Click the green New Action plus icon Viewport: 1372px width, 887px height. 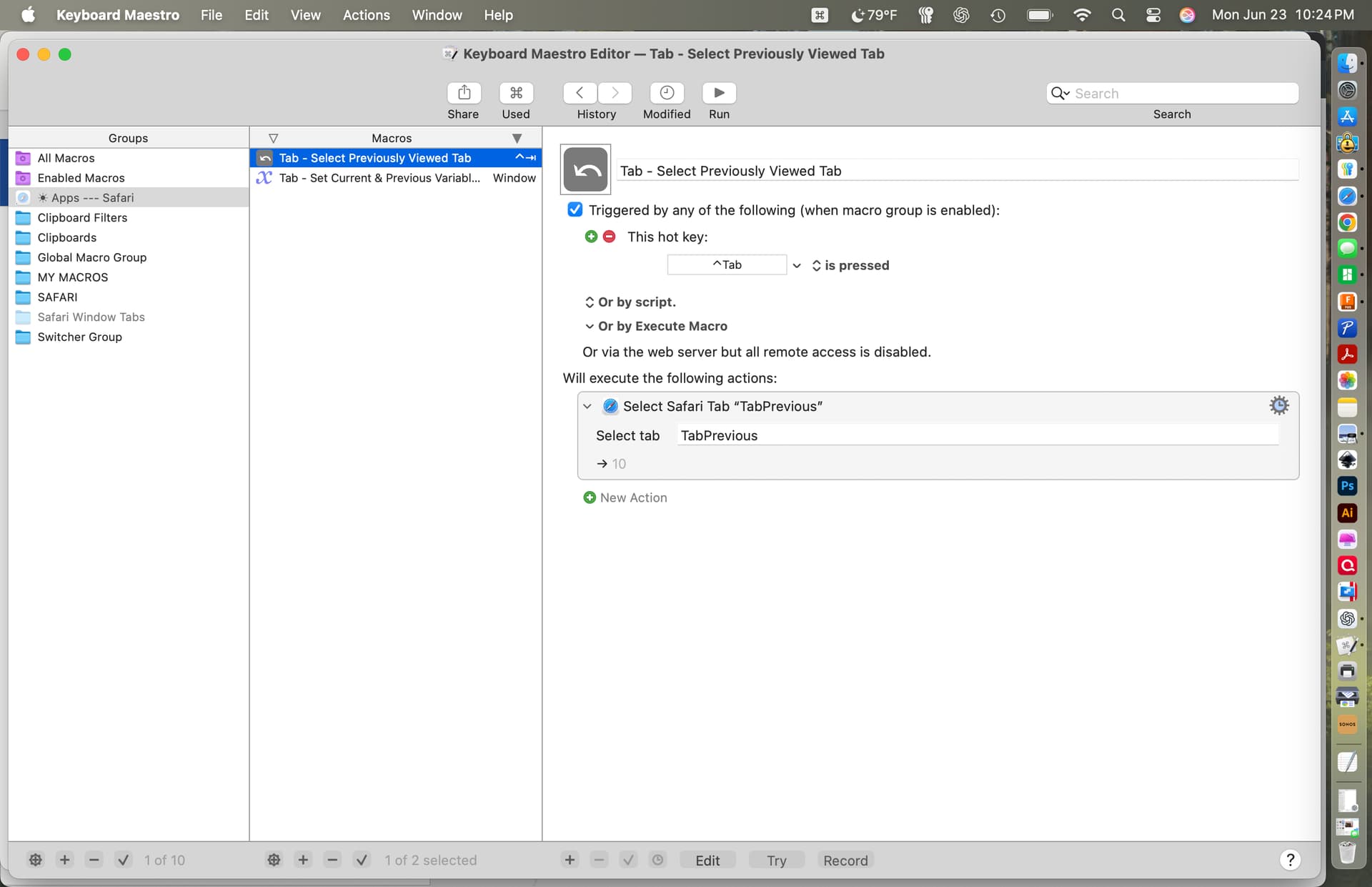coord(590,497)
